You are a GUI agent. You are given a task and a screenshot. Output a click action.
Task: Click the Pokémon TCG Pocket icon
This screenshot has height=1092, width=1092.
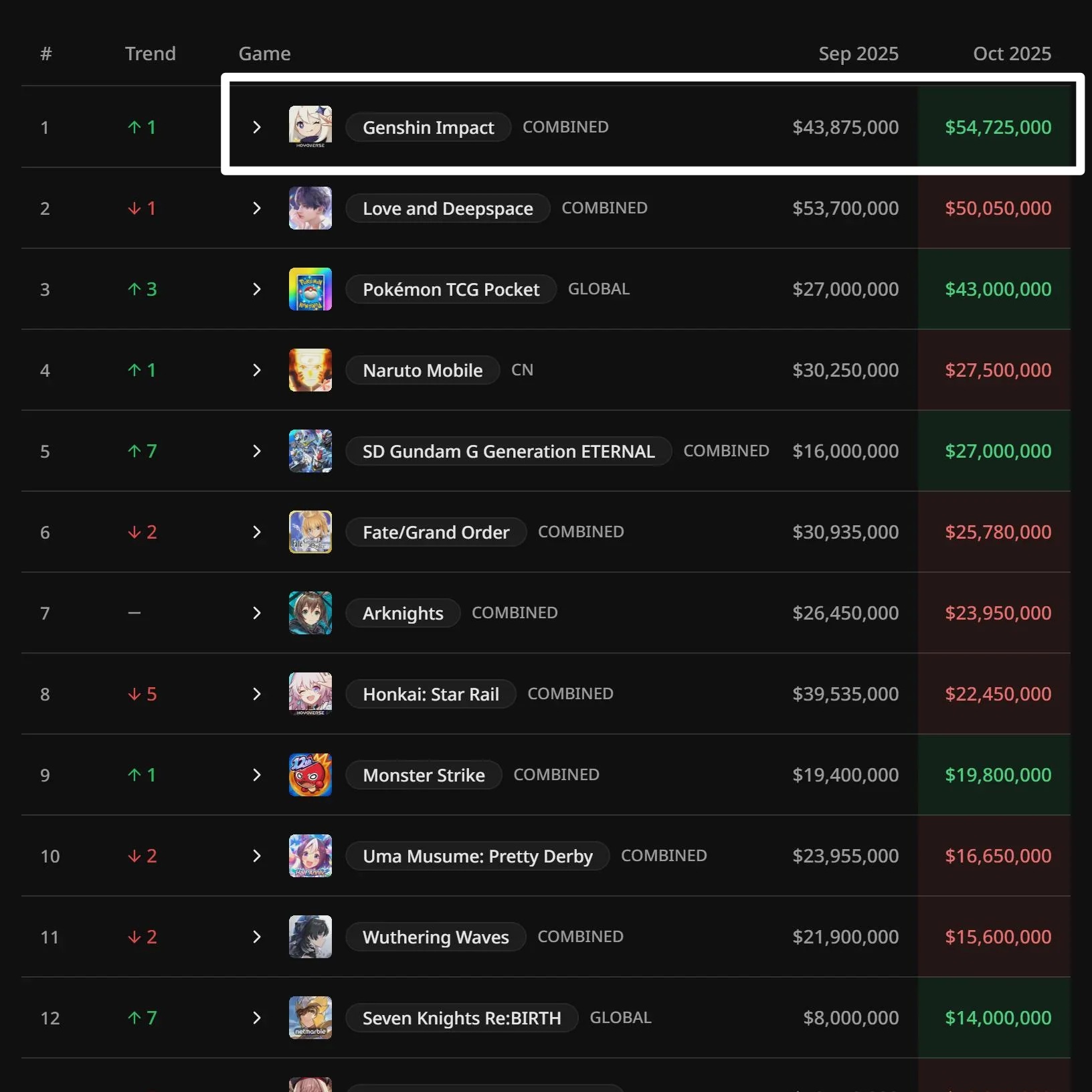tap(310, 289)
